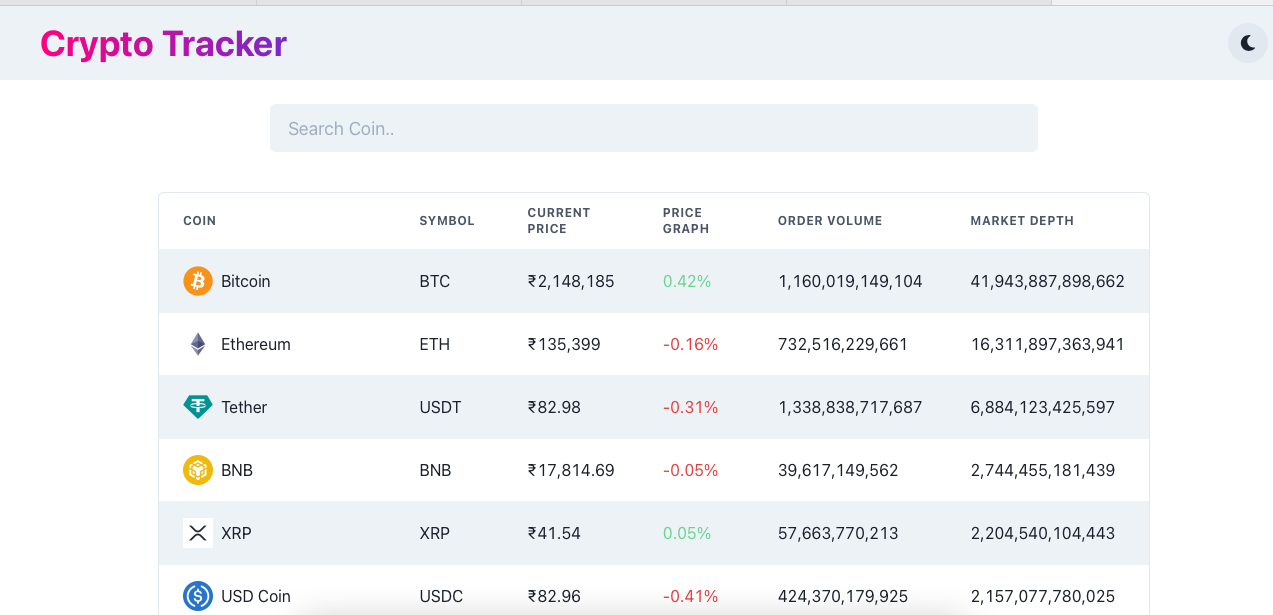Click the Tether logo icon
Screen dimensions: 1273x615
[x=198, y=407]
